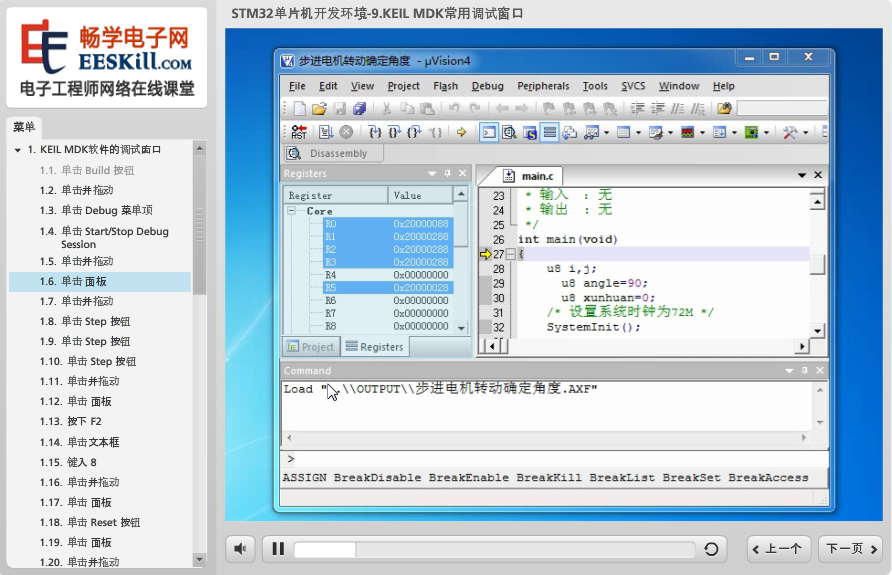Click the Memory Windows icon
892x575 pixels.
[623, 133]
